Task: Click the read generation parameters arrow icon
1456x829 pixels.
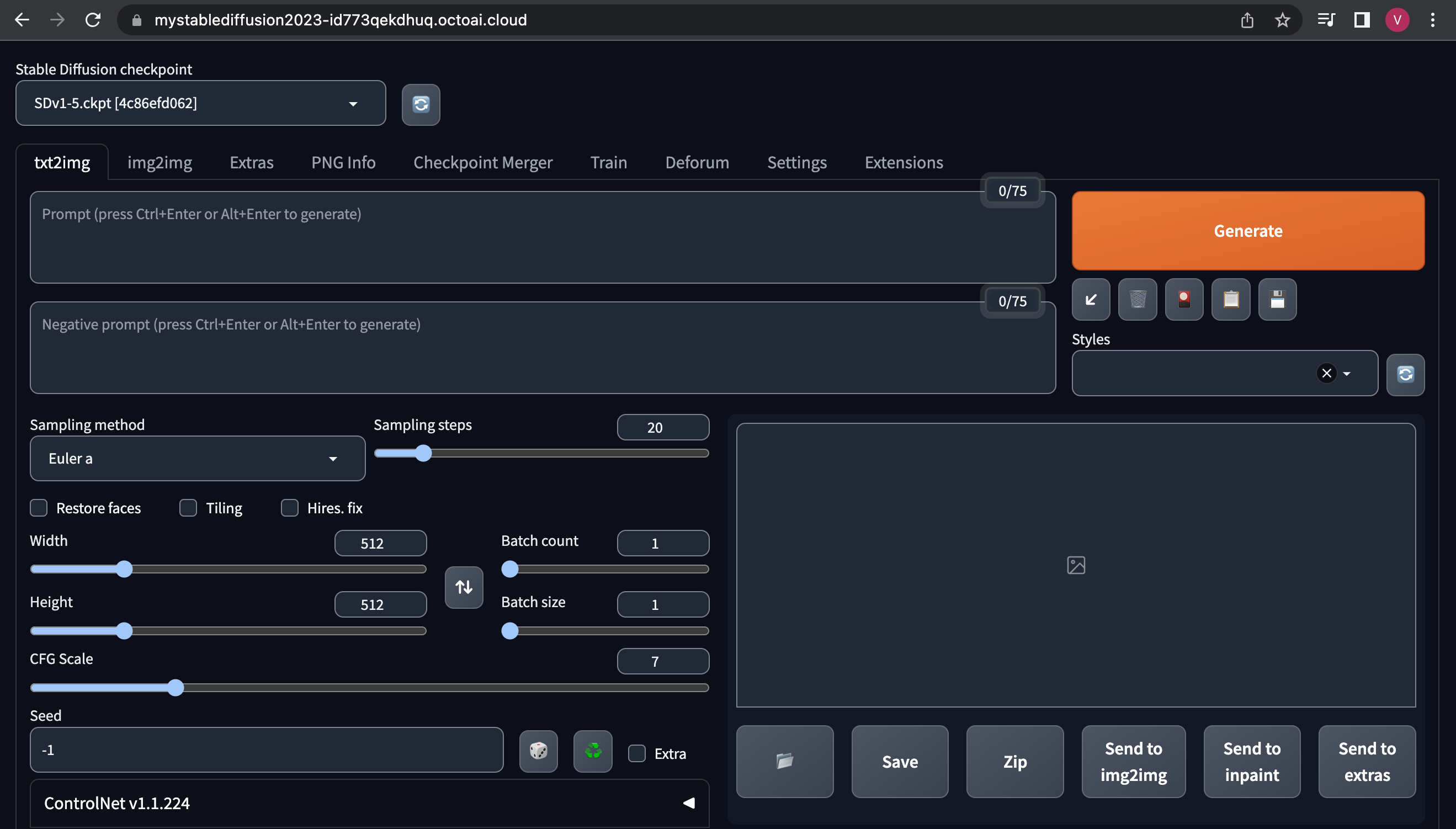Action: click(x=1091, y=300)
